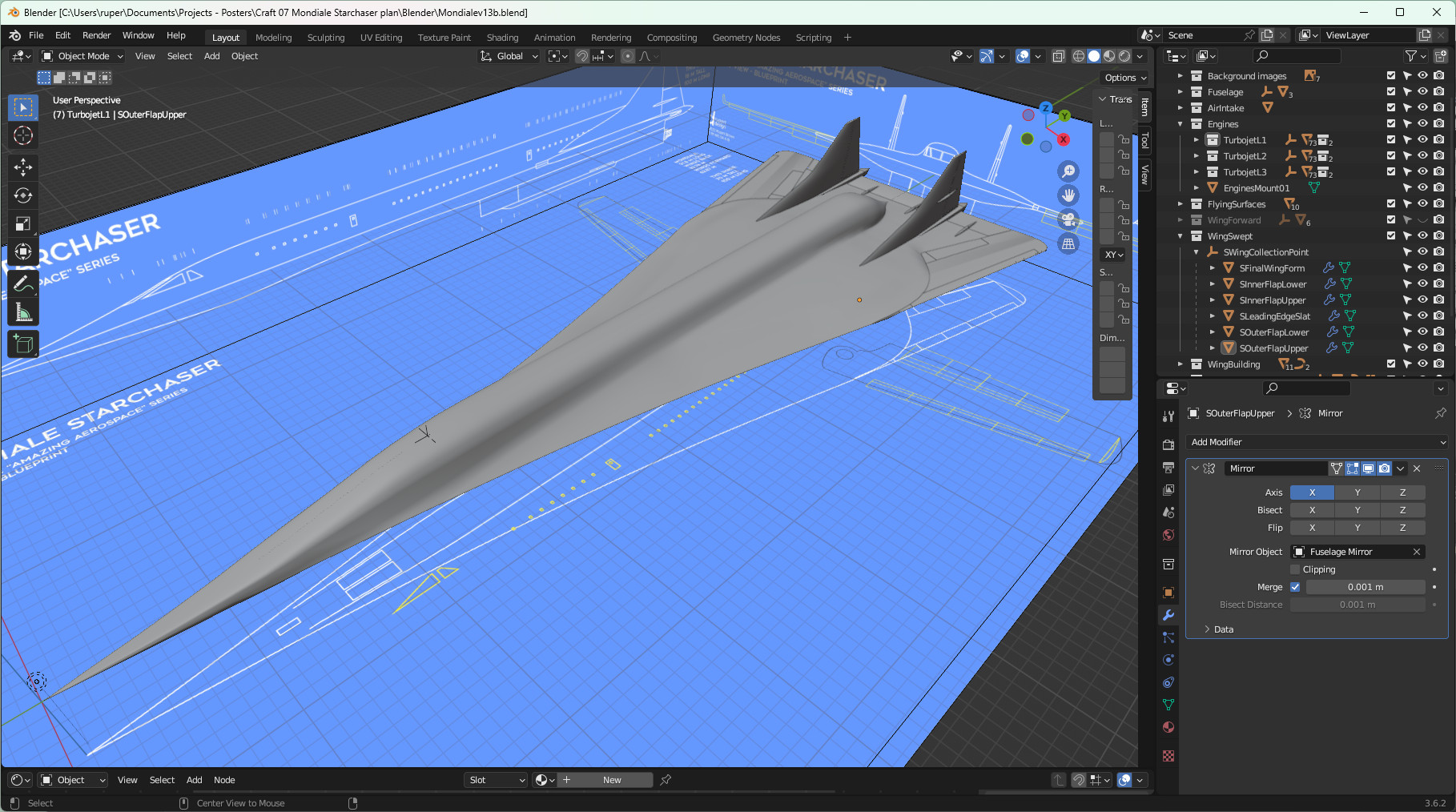Click the Mirror modifier name field
This screenshot has width=1456, height=812.
1275,468
